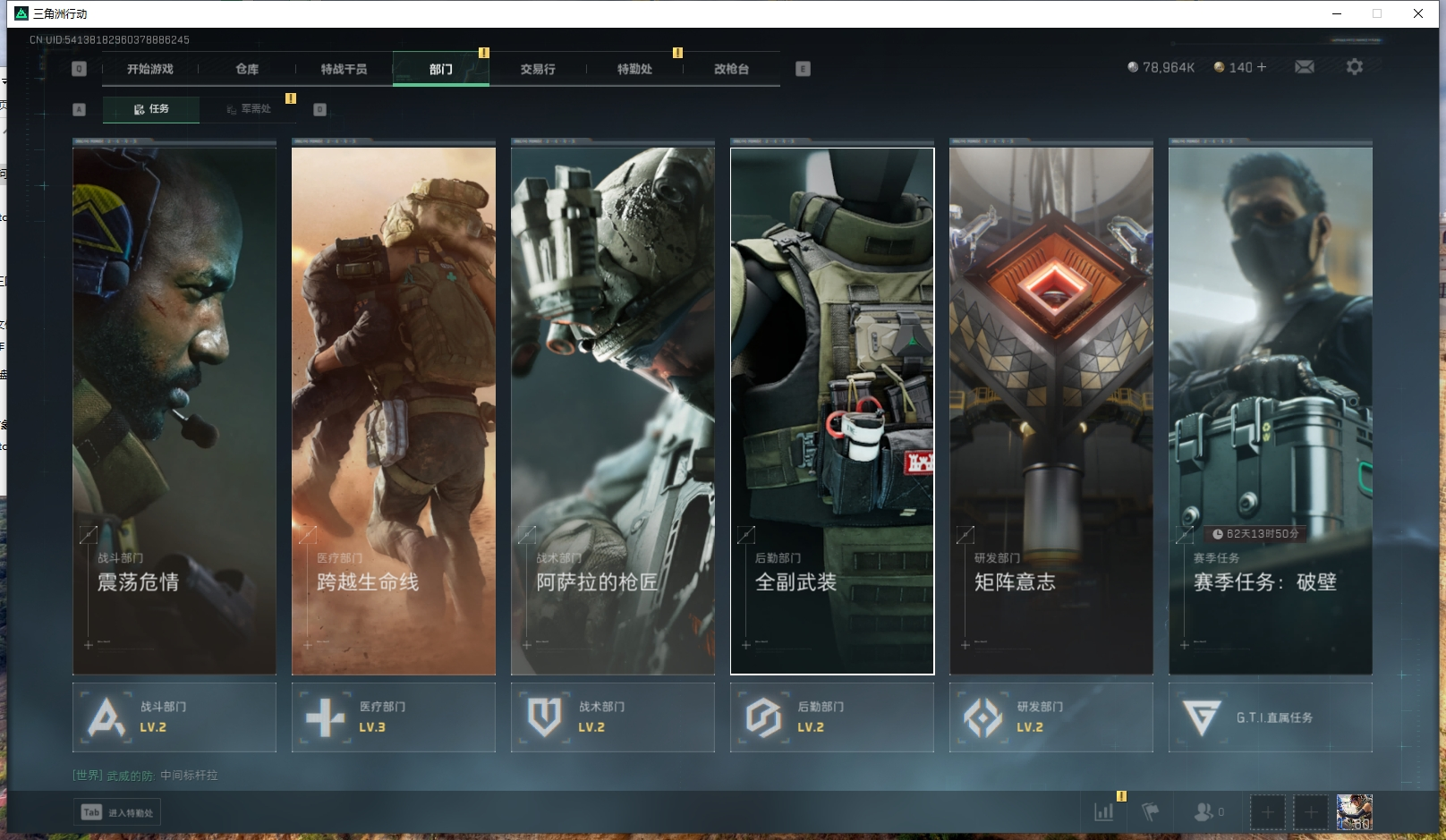This screenshot has width=1446, height=840.
Task: Click the first empty squad slot plus
Action: click(1268, 812)
